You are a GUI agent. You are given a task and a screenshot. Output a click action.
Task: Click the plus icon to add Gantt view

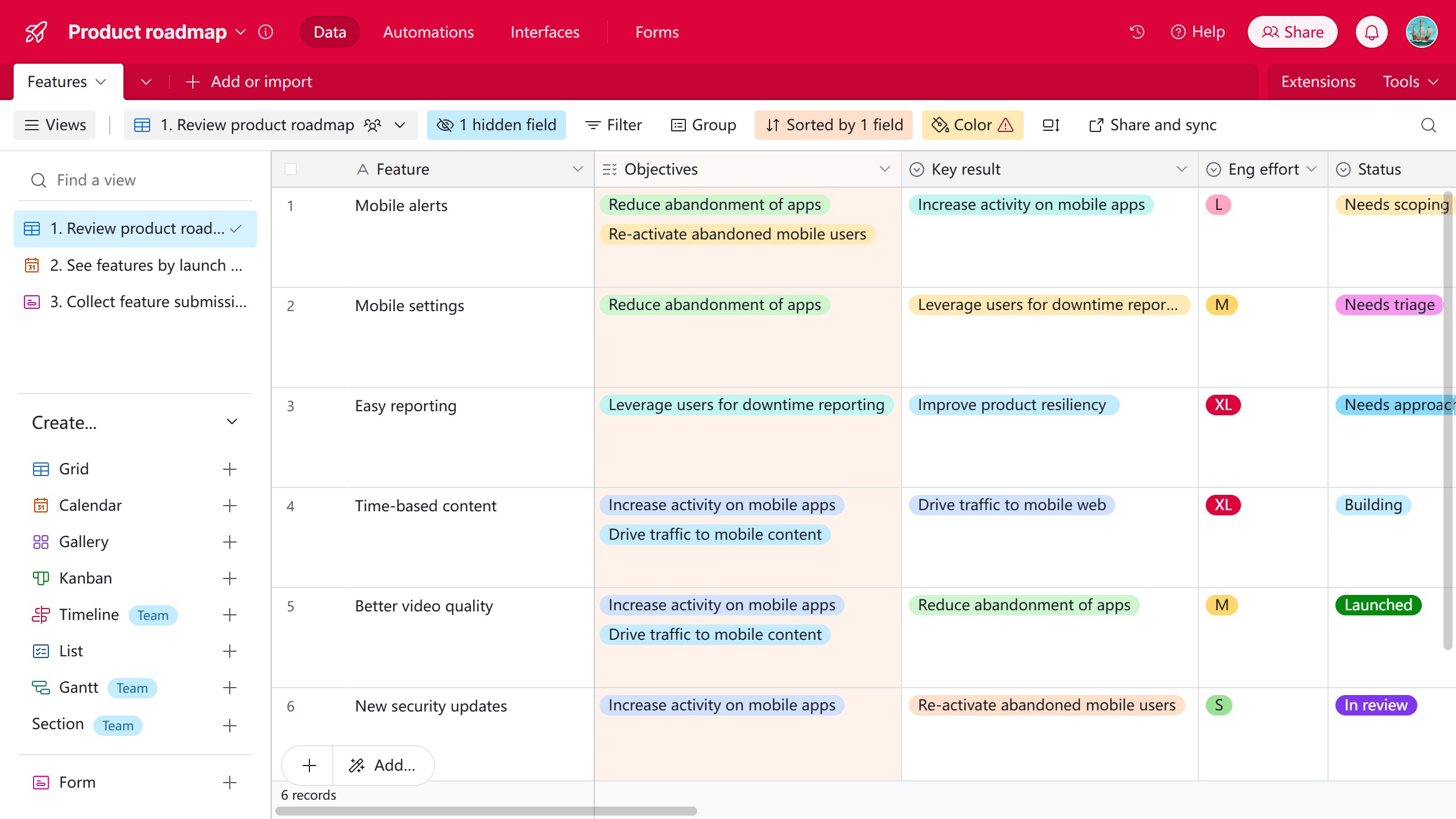coord(230,688)
